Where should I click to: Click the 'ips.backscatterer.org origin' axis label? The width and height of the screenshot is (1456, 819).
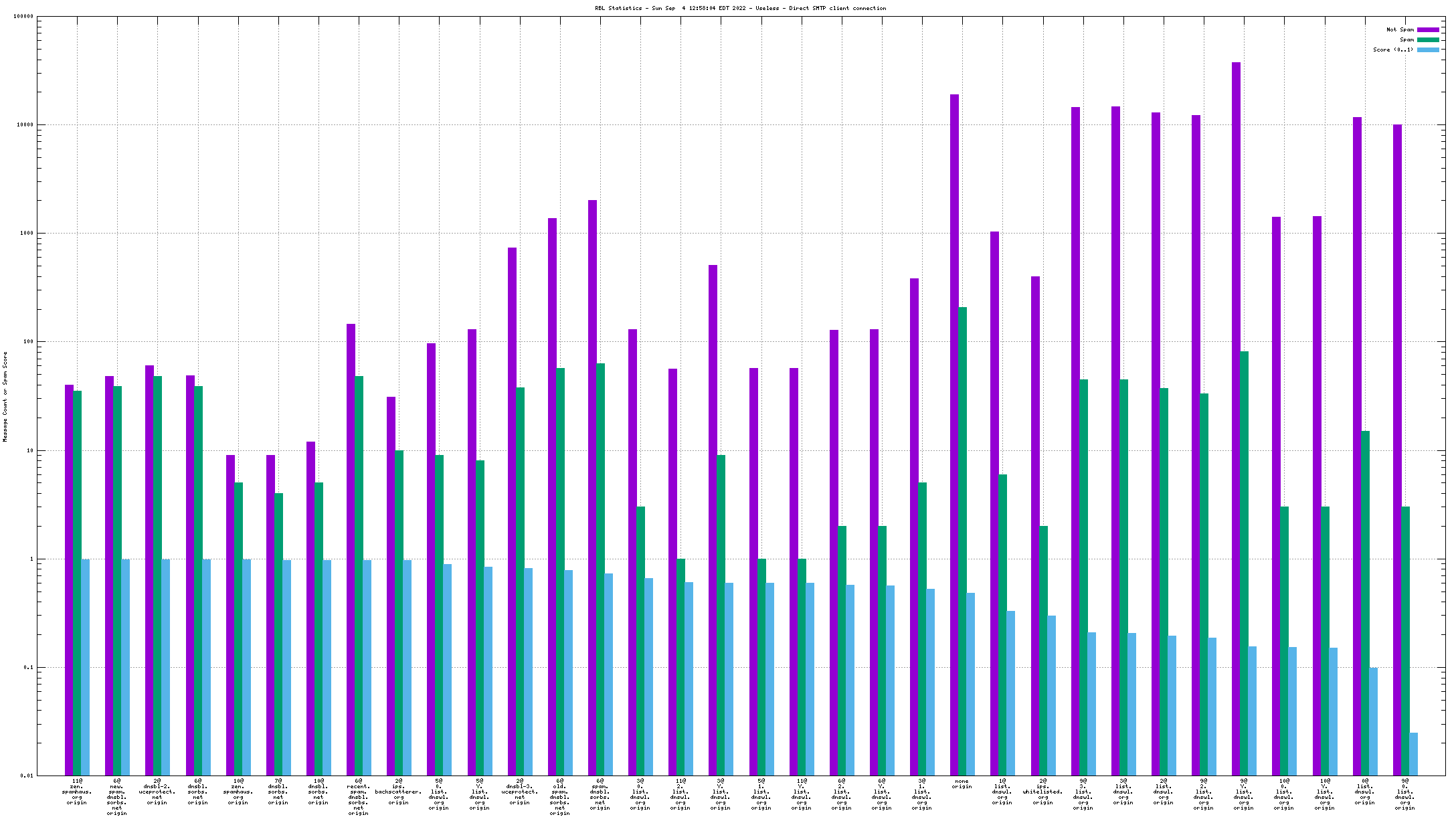pos(399,792)
